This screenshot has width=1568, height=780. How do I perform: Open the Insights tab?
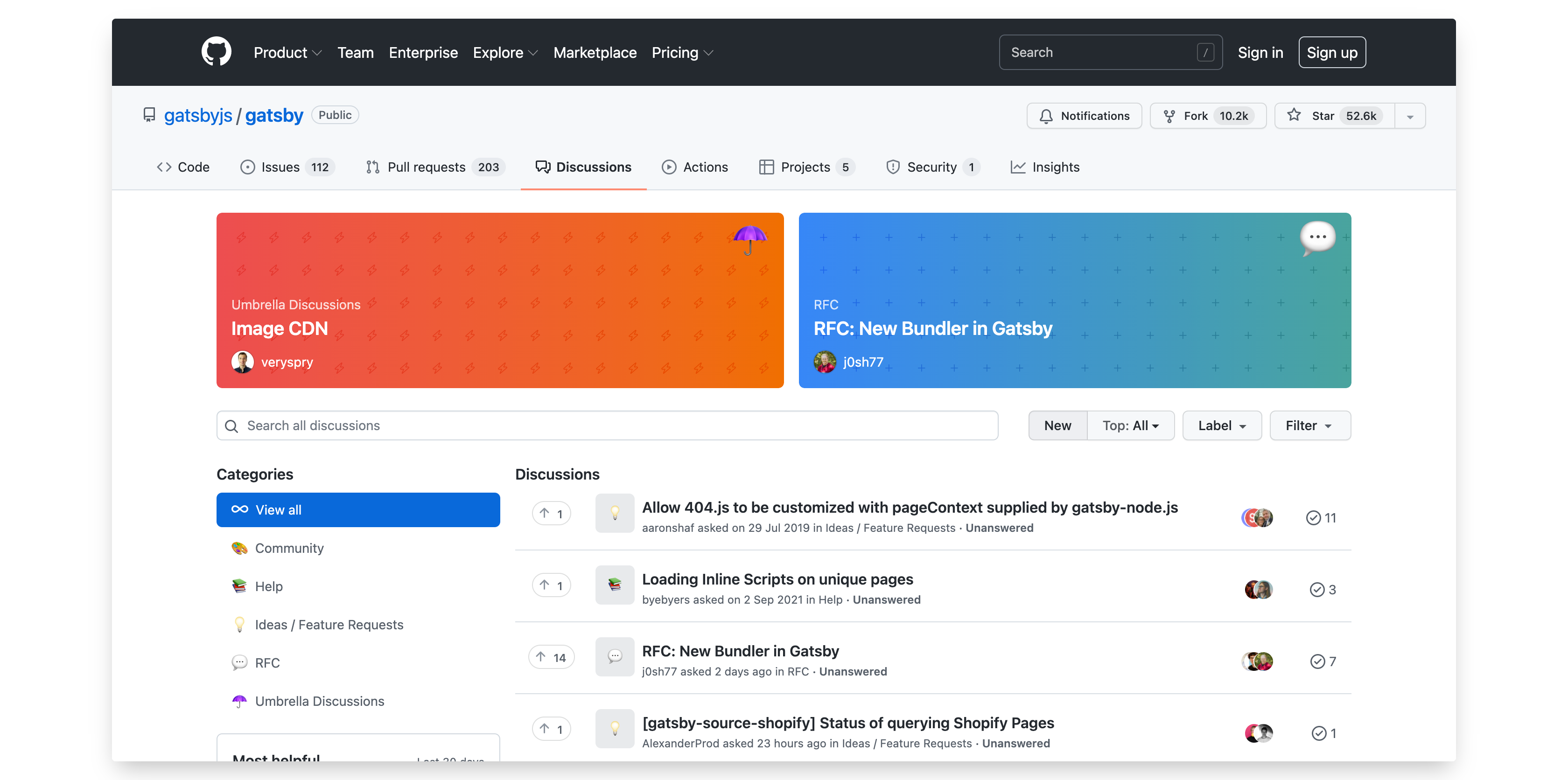point(1044,167)
